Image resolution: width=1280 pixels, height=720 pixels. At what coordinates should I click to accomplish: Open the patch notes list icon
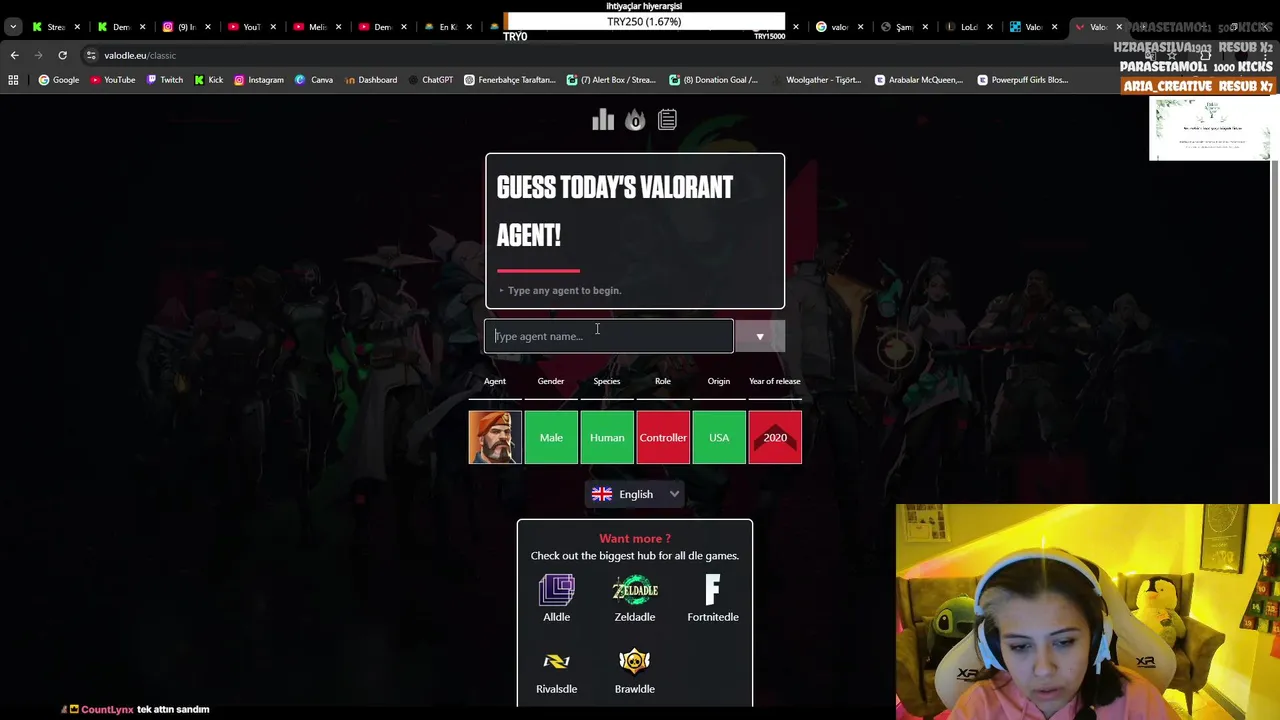(x=667, y=120)
